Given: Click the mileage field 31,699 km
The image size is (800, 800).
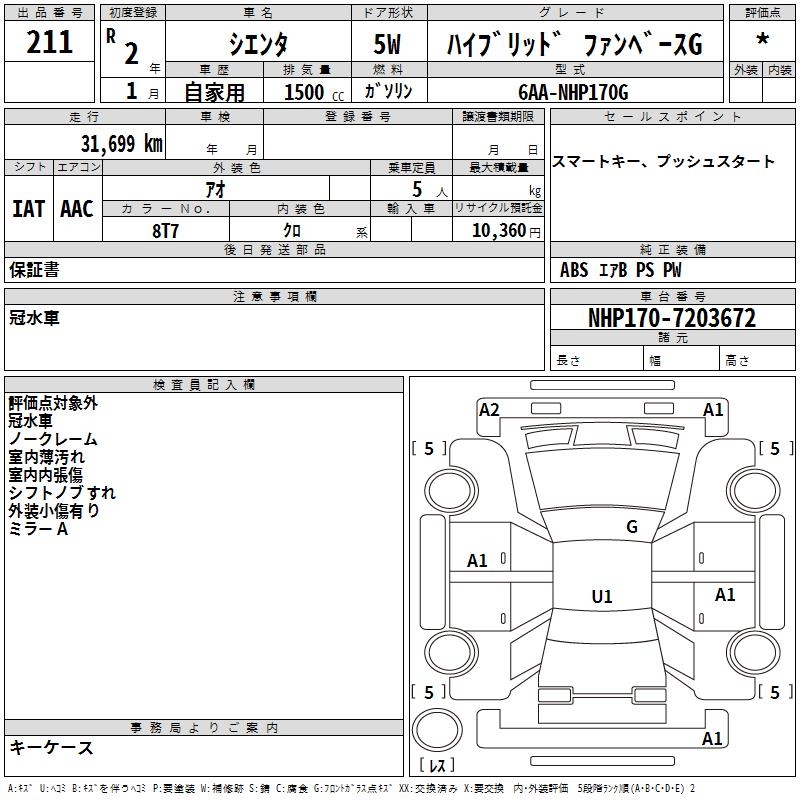Looking at the screenshot, I should coord(85,142).
